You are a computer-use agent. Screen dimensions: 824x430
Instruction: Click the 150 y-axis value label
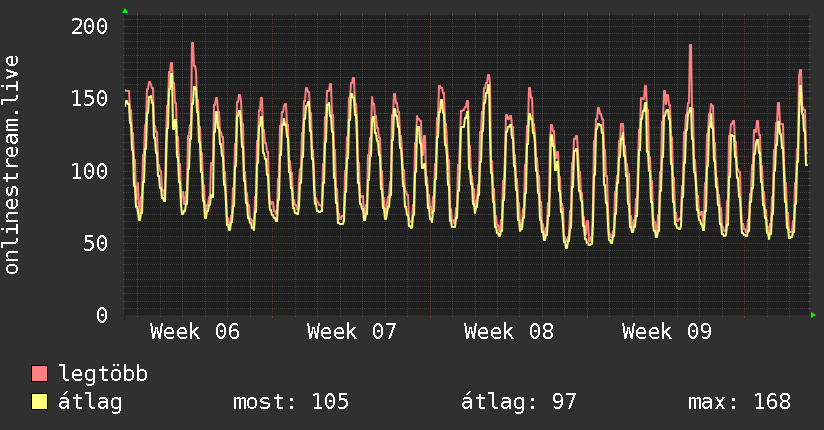[x=90, y=98]
